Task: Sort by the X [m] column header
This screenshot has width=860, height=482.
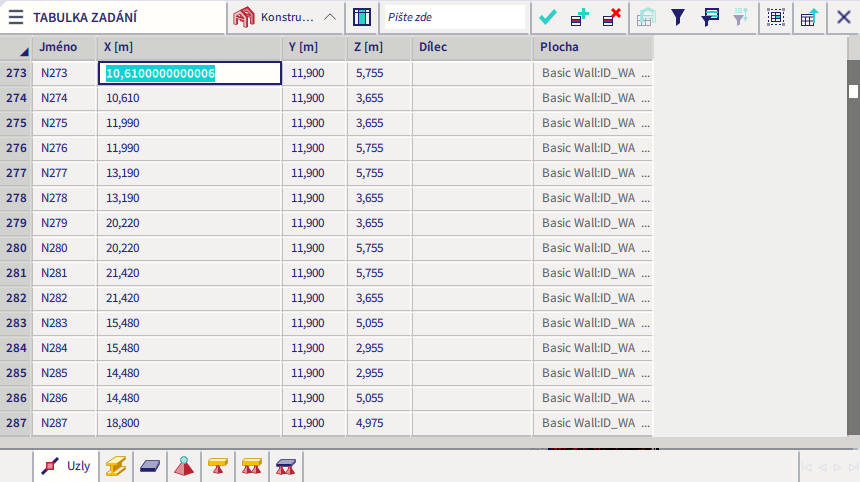Action: pyautogui.click(x=189, y=47)
